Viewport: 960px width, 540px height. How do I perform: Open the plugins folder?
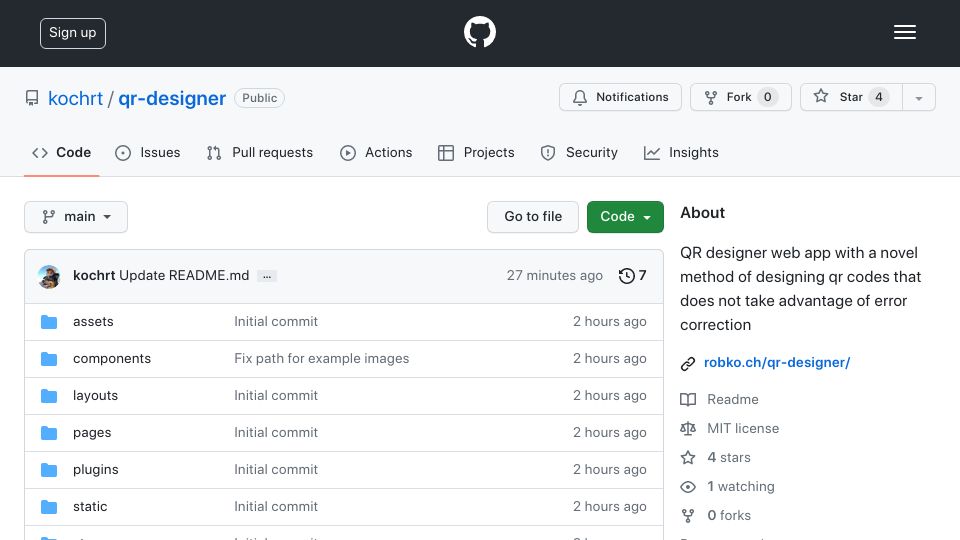coord(96,470)
